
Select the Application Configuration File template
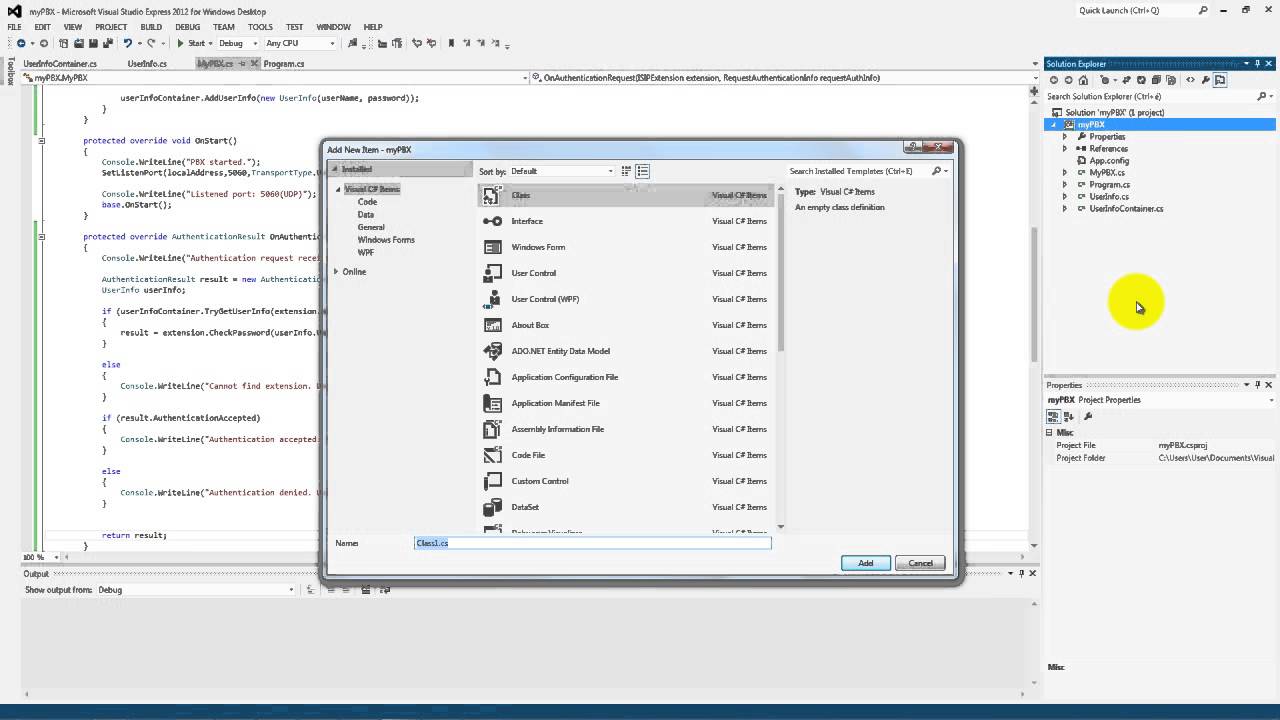point(626,377)
